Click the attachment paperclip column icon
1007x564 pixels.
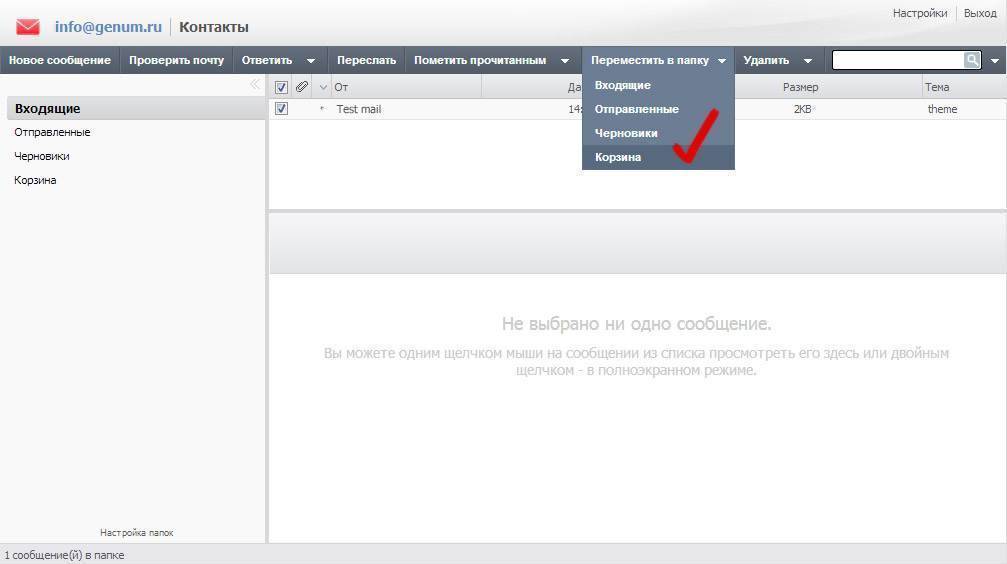pyautogui.click(x=302, y=87)
